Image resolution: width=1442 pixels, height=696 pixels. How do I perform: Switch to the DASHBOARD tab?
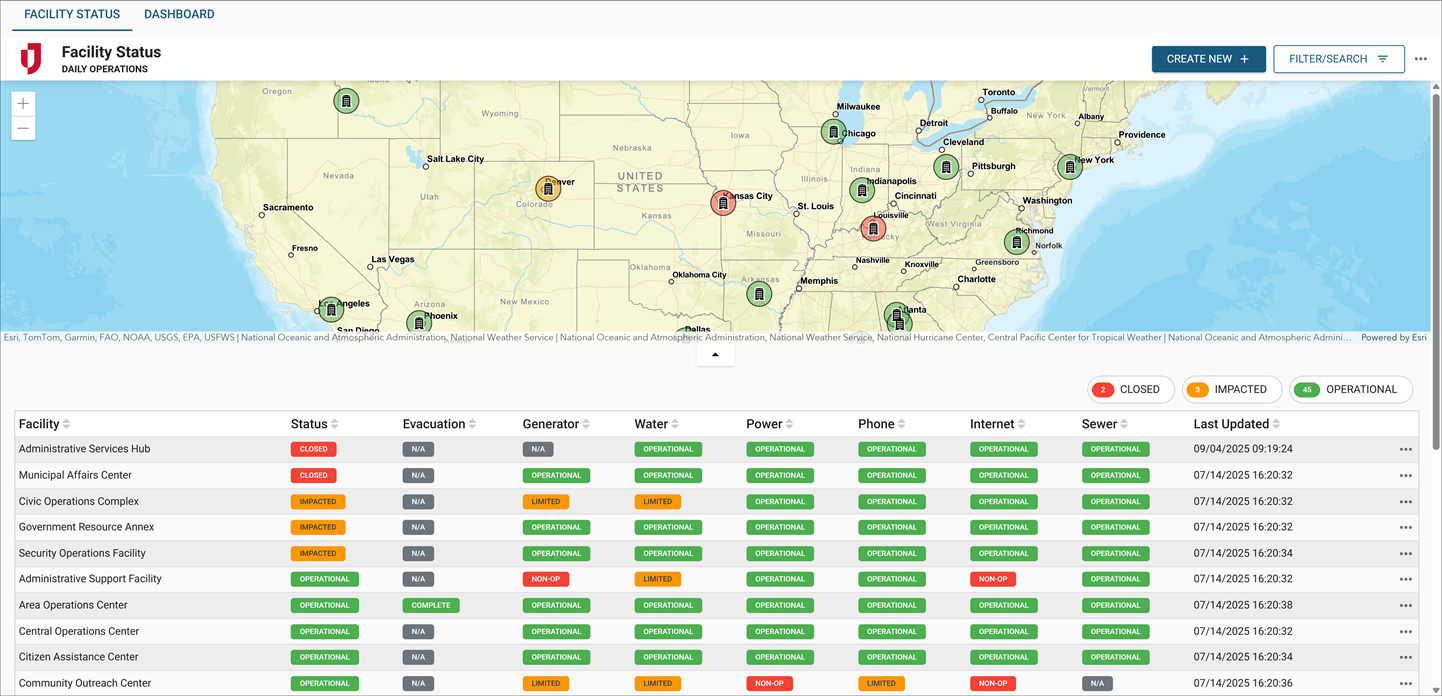pyautogui.click(x=179, y=14)
